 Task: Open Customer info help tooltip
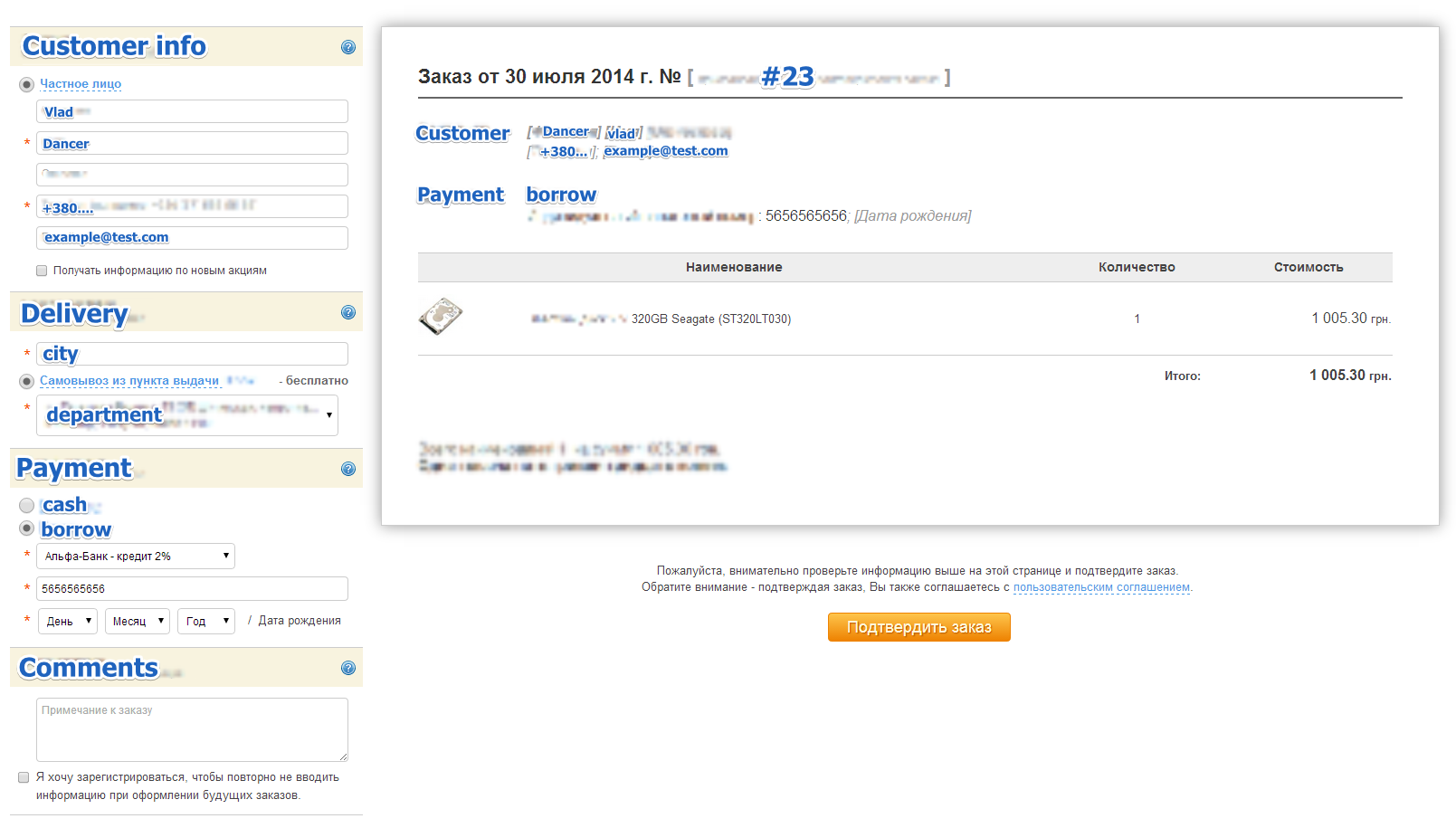tap(348, 47)
